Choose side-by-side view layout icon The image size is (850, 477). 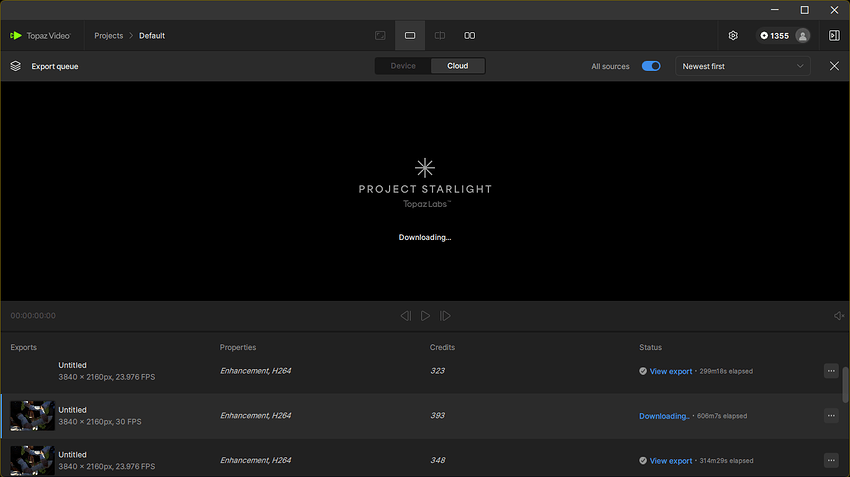point(469,36)
